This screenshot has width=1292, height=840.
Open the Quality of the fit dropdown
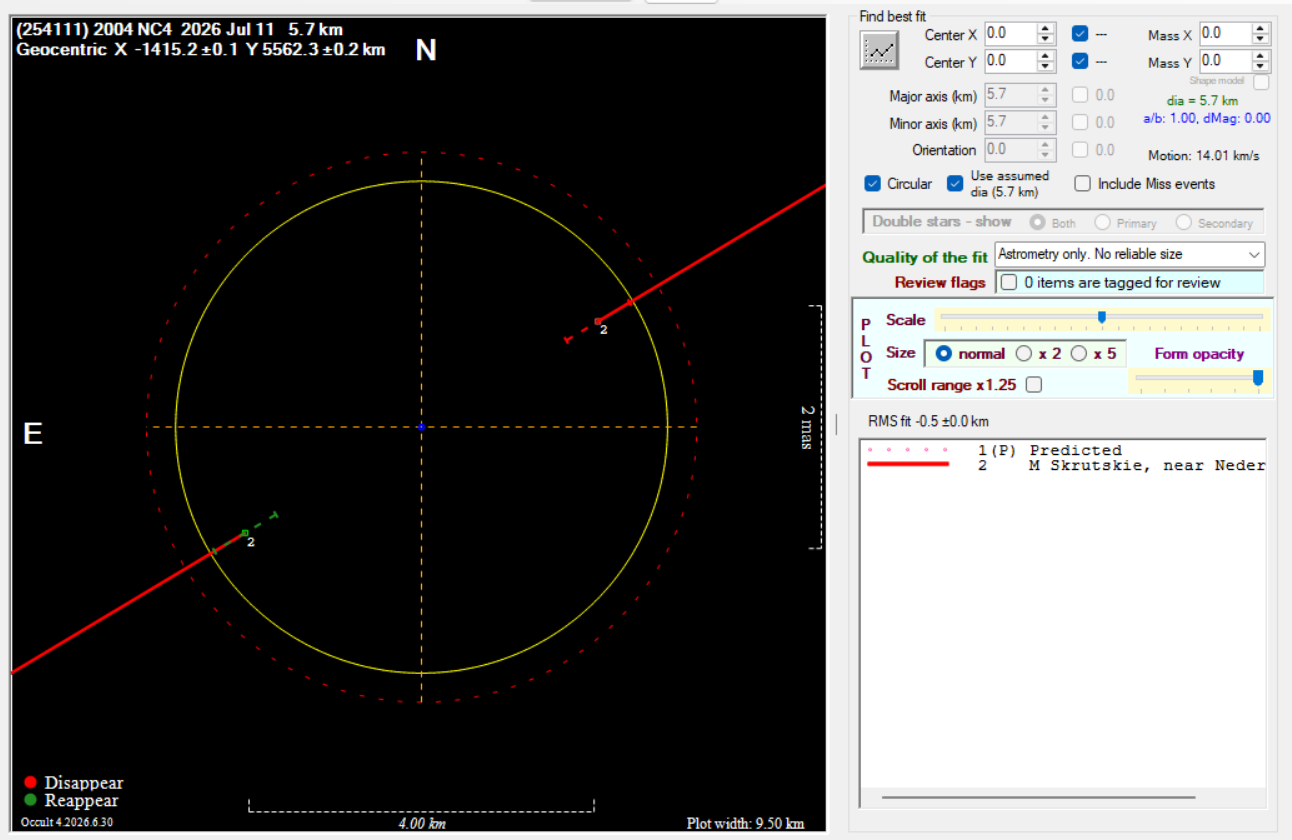[x=1130, y=255]
